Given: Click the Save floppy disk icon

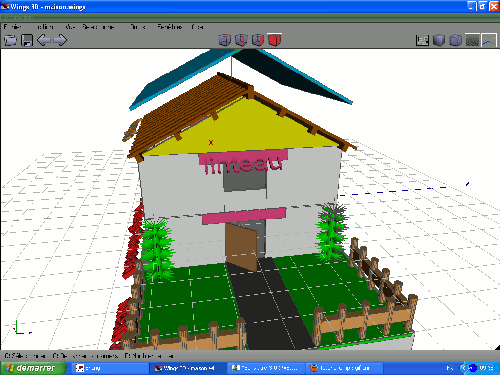Looking at the screenshot, I should click(x=27, y=40).
